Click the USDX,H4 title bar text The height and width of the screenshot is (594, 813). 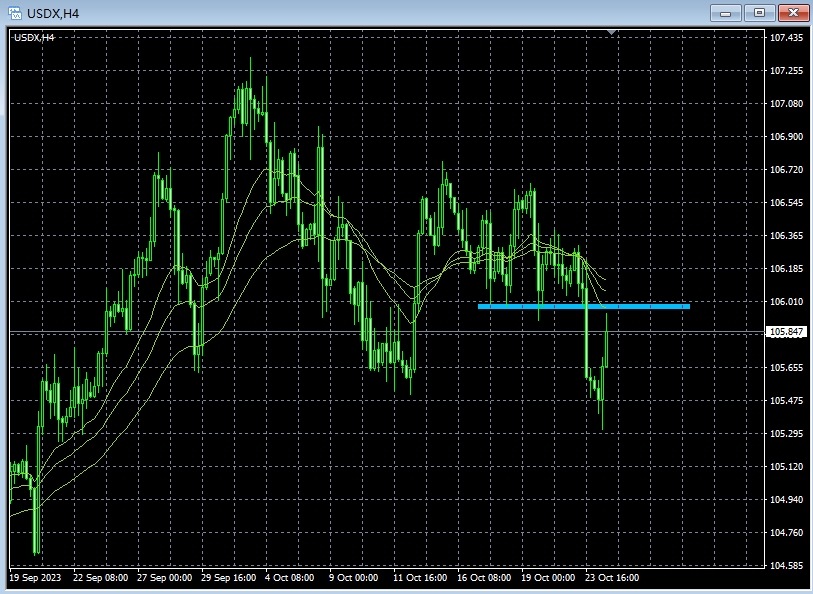pos(55,12)
